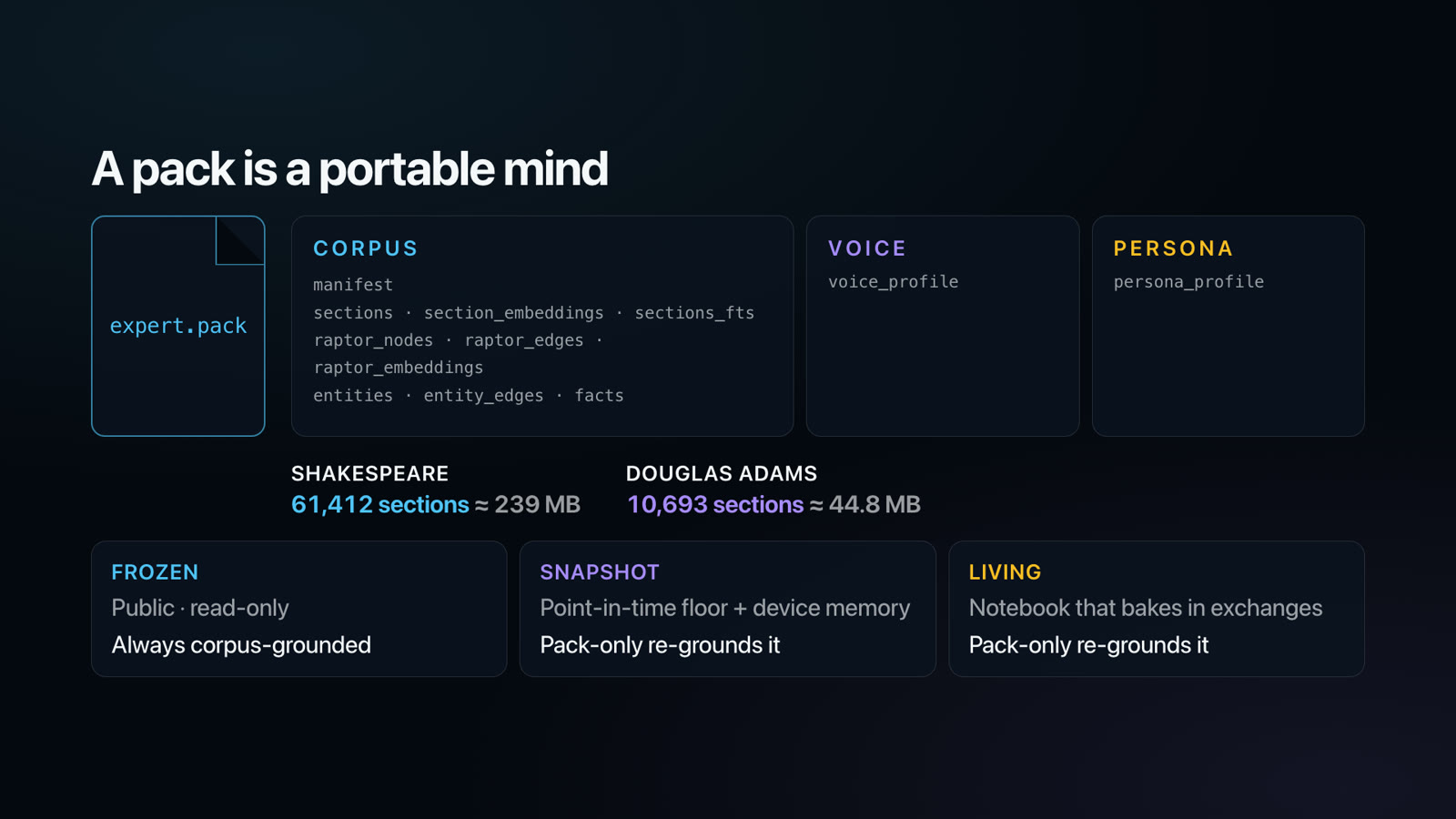
Task: Click the voice_profile text
Action: (x=893, y=282)
